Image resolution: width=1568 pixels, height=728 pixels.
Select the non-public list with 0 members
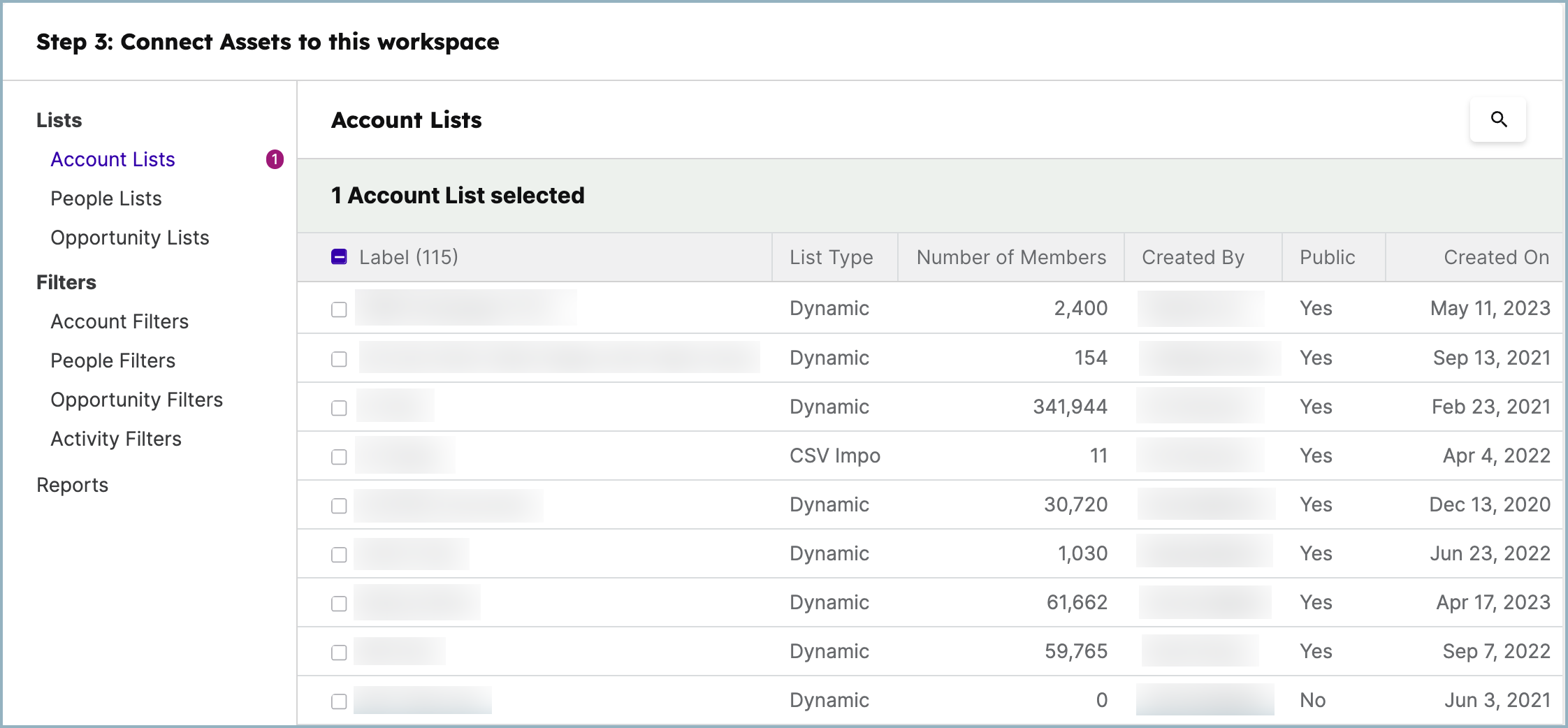pyautogui.click(x=338, y=700)
